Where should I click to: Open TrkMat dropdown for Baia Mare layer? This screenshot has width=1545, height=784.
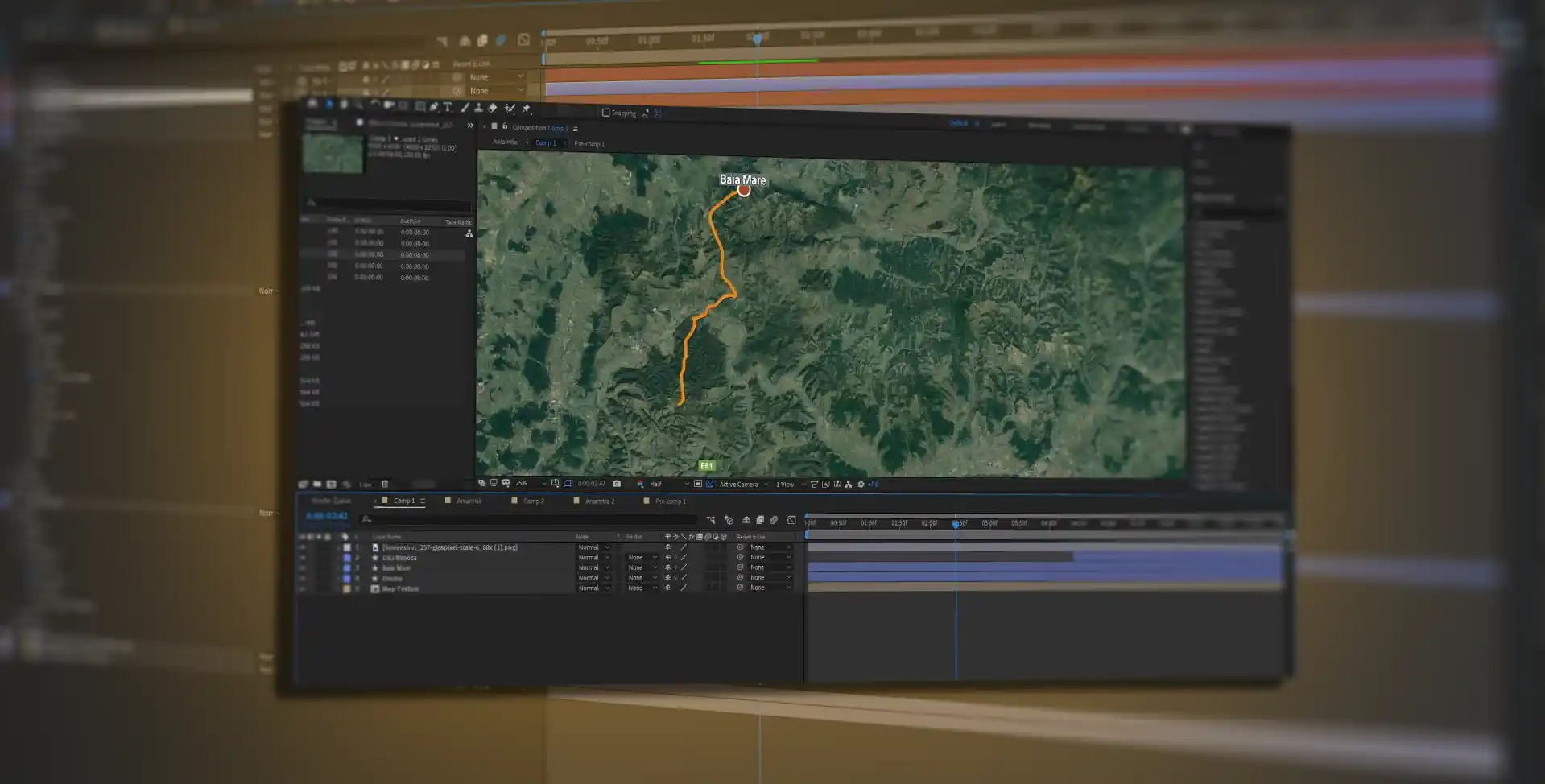point(642,567)
